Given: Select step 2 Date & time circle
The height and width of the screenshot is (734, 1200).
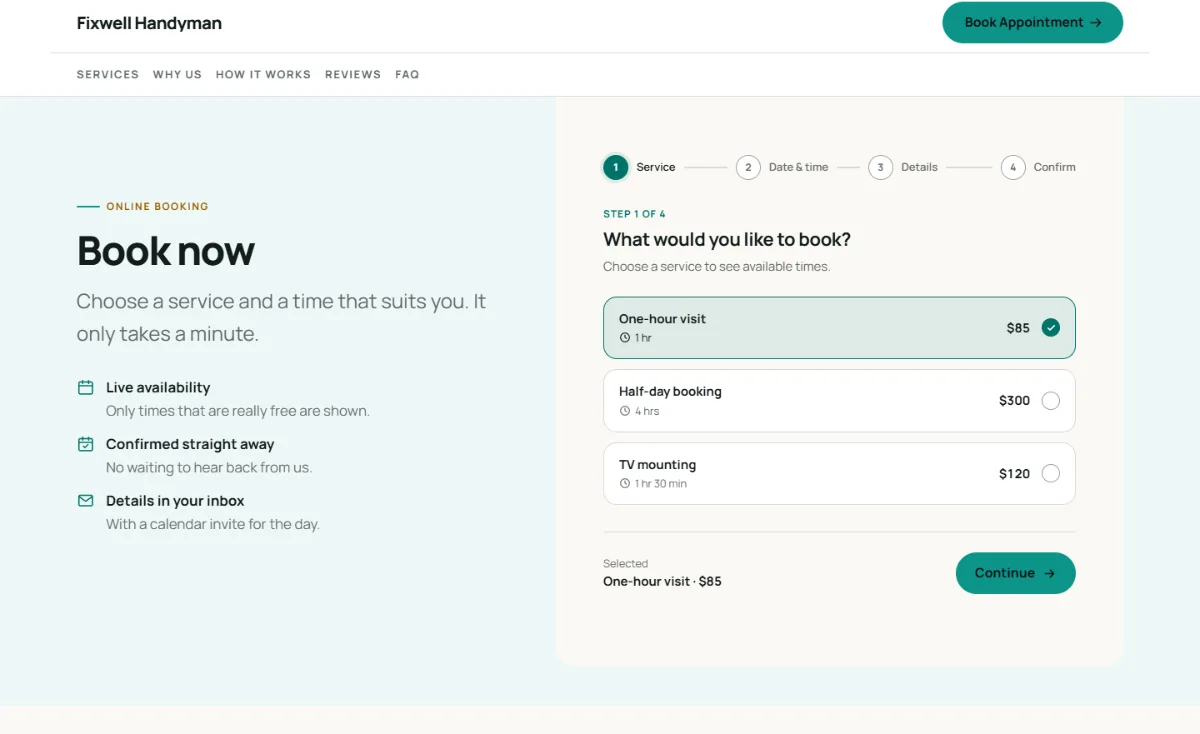Looking at the screenshot, I should coord(748,167).
